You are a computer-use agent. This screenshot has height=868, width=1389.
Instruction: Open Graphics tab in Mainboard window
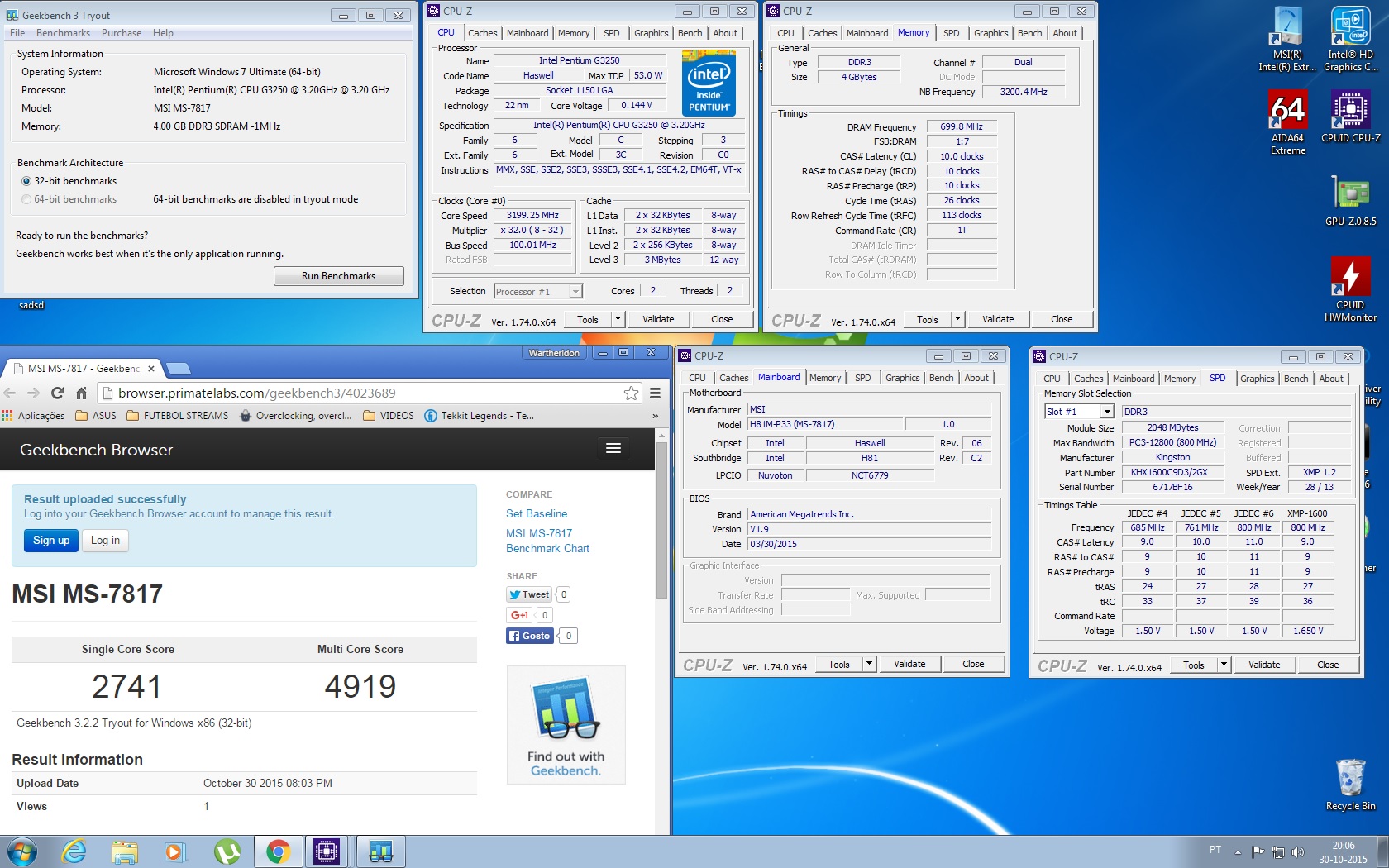(x=902, y=378)
